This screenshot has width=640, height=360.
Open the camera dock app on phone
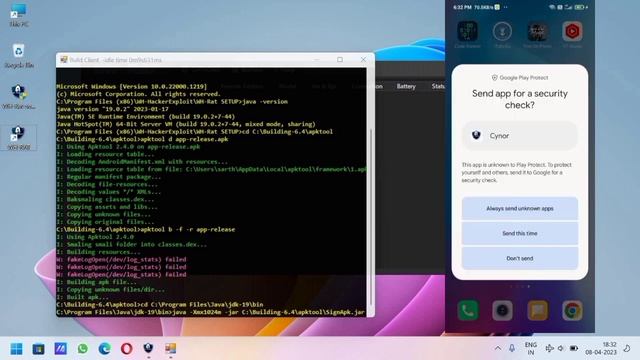click(502, 311)
